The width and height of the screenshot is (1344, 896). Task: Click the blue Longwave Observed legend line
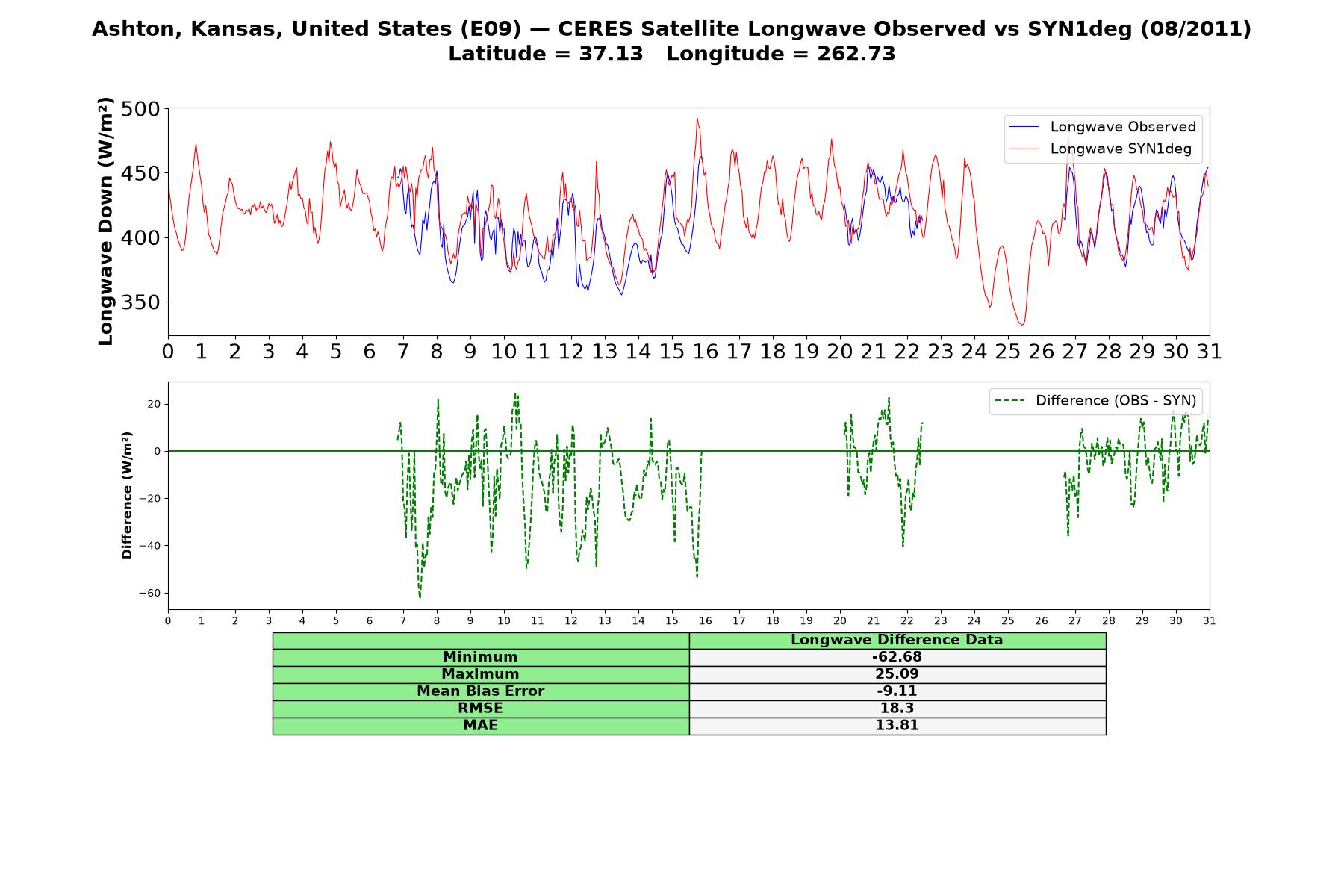point(1024,127)
